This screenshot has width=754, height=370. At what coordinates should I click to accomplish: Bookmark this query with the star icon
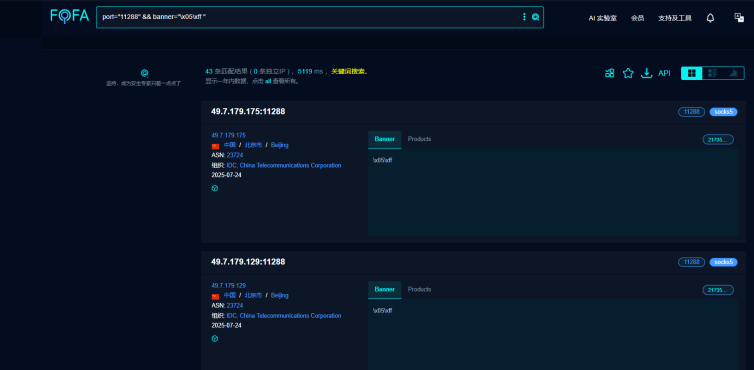pyautogui.click(x=628, y=73)
